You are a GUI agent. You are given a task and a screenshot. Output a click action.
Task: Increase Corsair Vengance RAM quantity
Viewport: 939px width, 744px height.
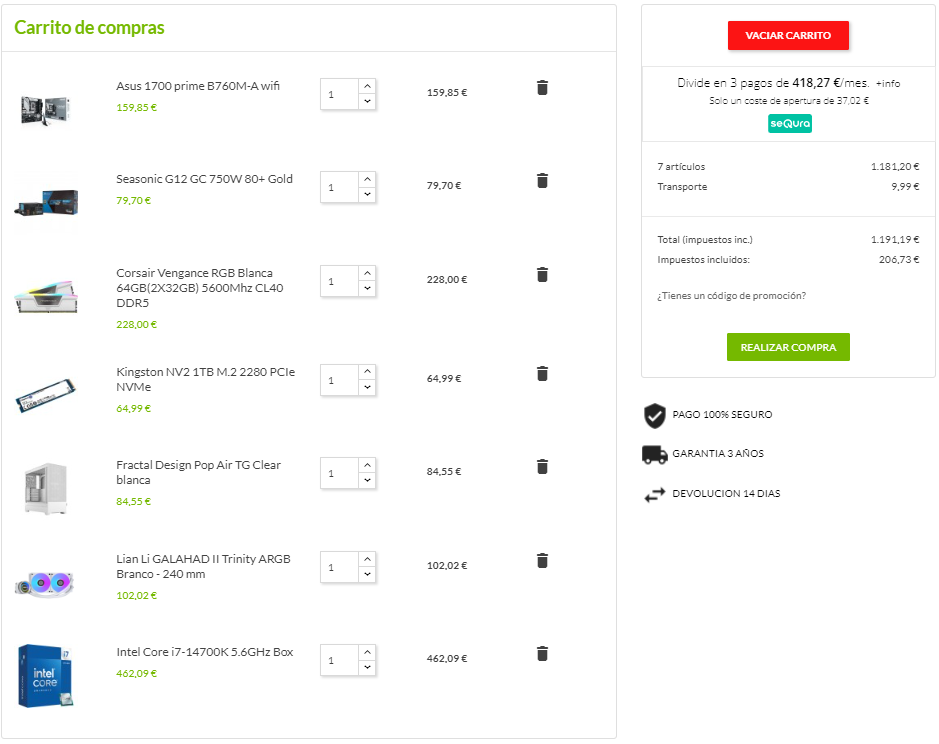click(x=367, y=273)
